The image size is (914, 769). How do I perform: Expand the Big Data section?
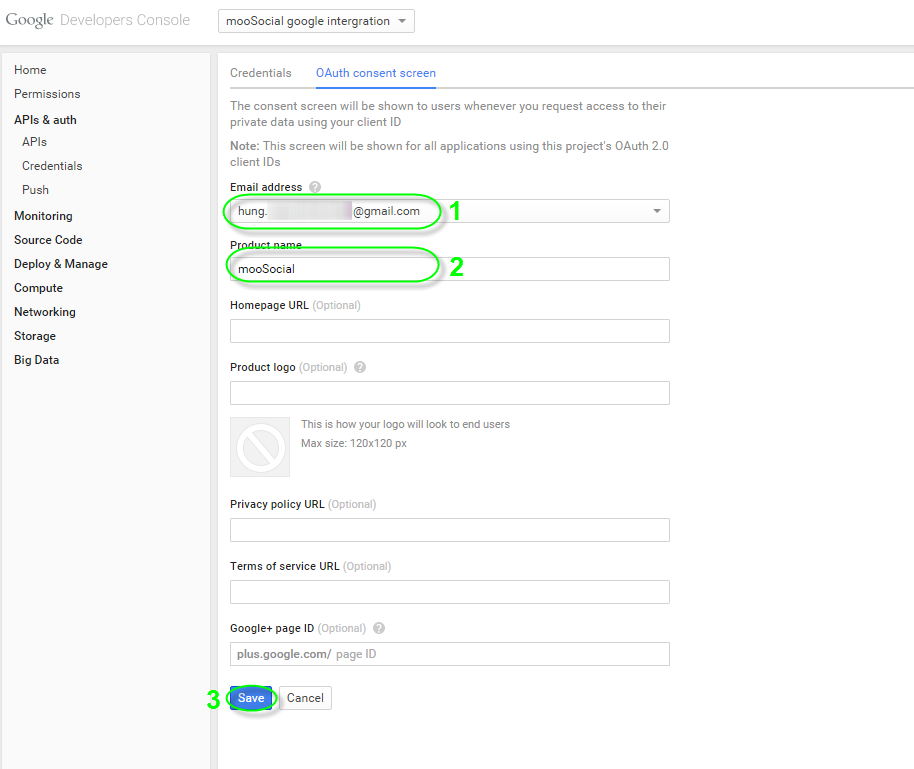pos(37,360)
